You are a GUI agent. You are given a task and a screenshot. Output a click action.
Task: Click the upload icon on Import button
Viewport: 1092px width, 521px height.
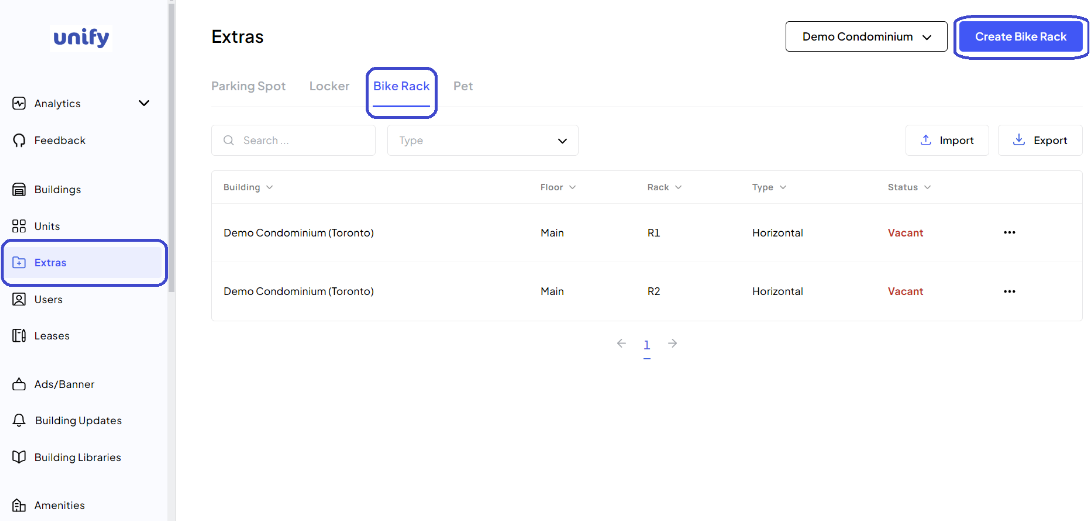926,140
